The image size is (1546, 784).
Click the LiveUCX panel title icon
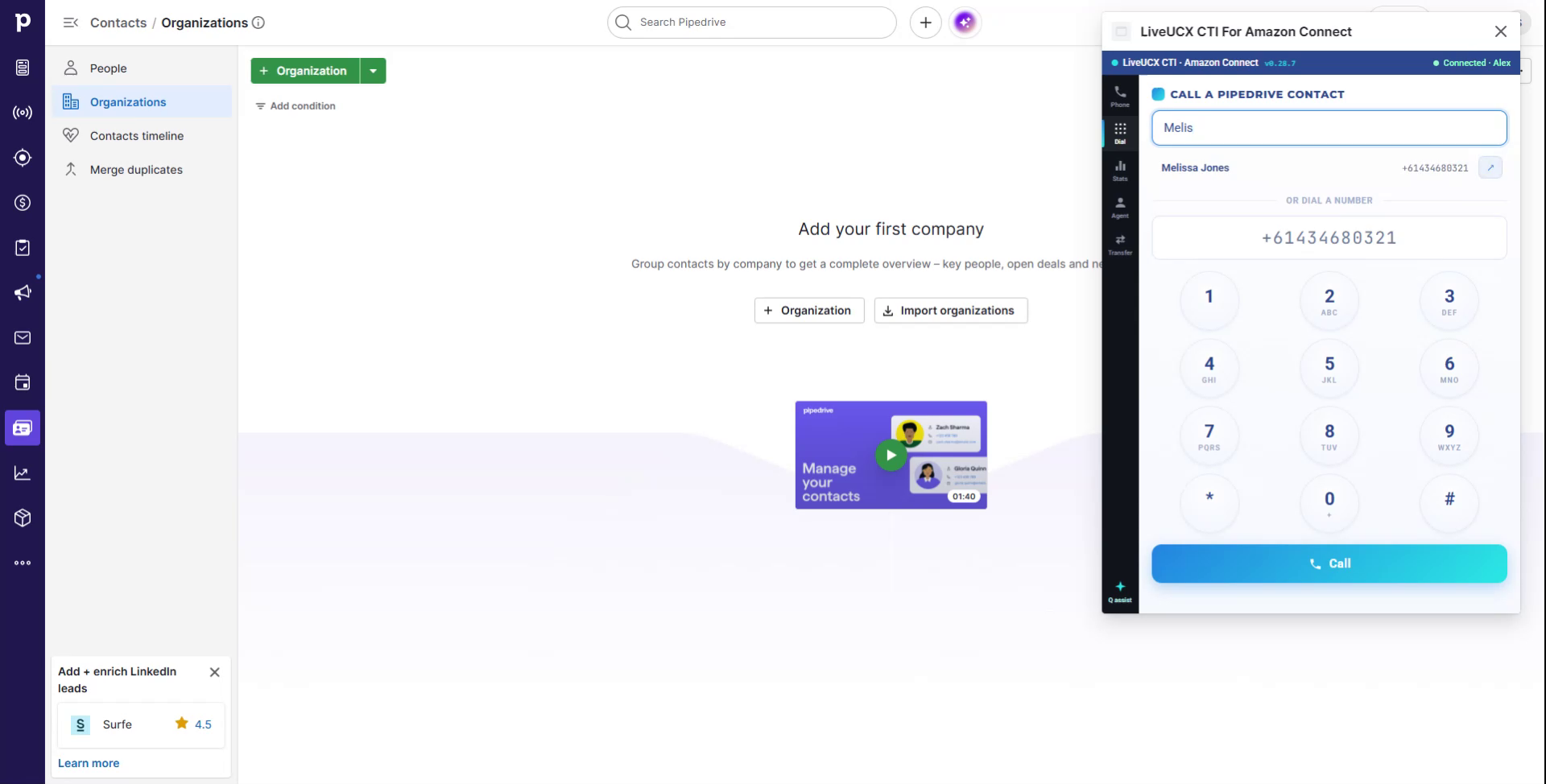point(1121,31)
